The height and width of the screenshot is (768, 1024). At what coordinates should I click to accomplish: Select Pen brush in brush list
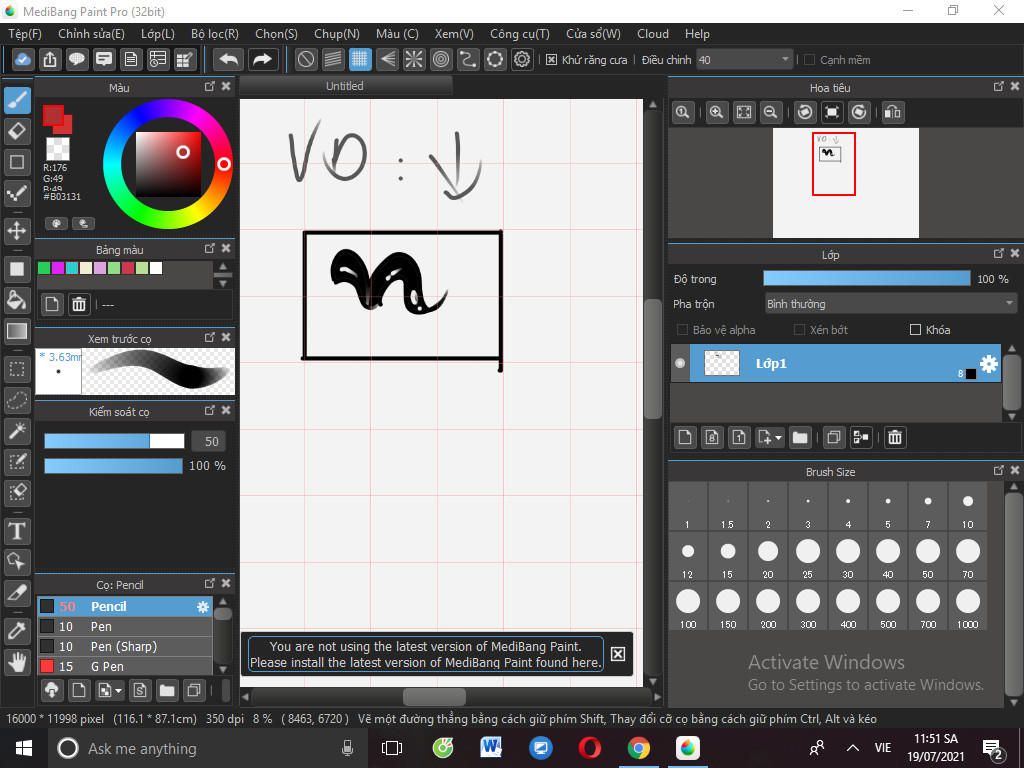125,626
